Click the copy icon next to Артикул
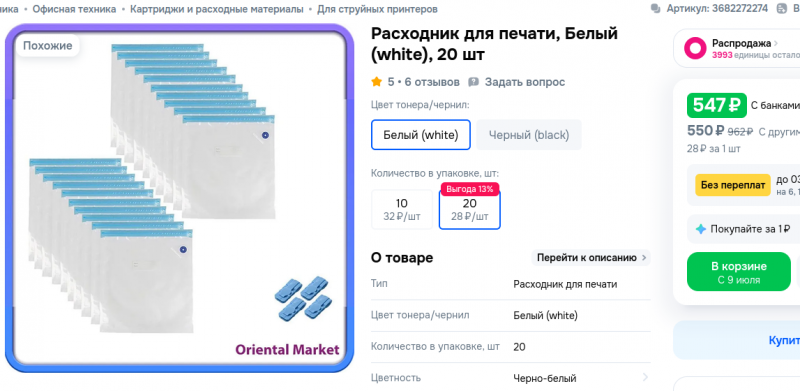800x391 pixels. click(656, 9)
